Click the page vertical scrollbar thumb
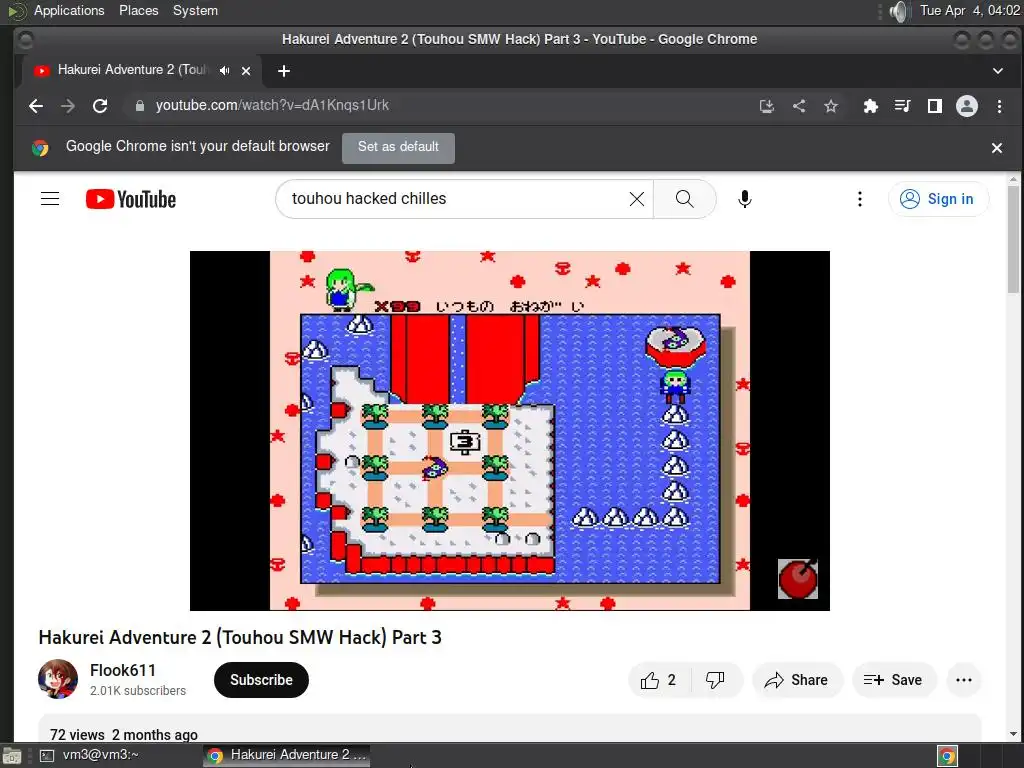 [1013, 238]
